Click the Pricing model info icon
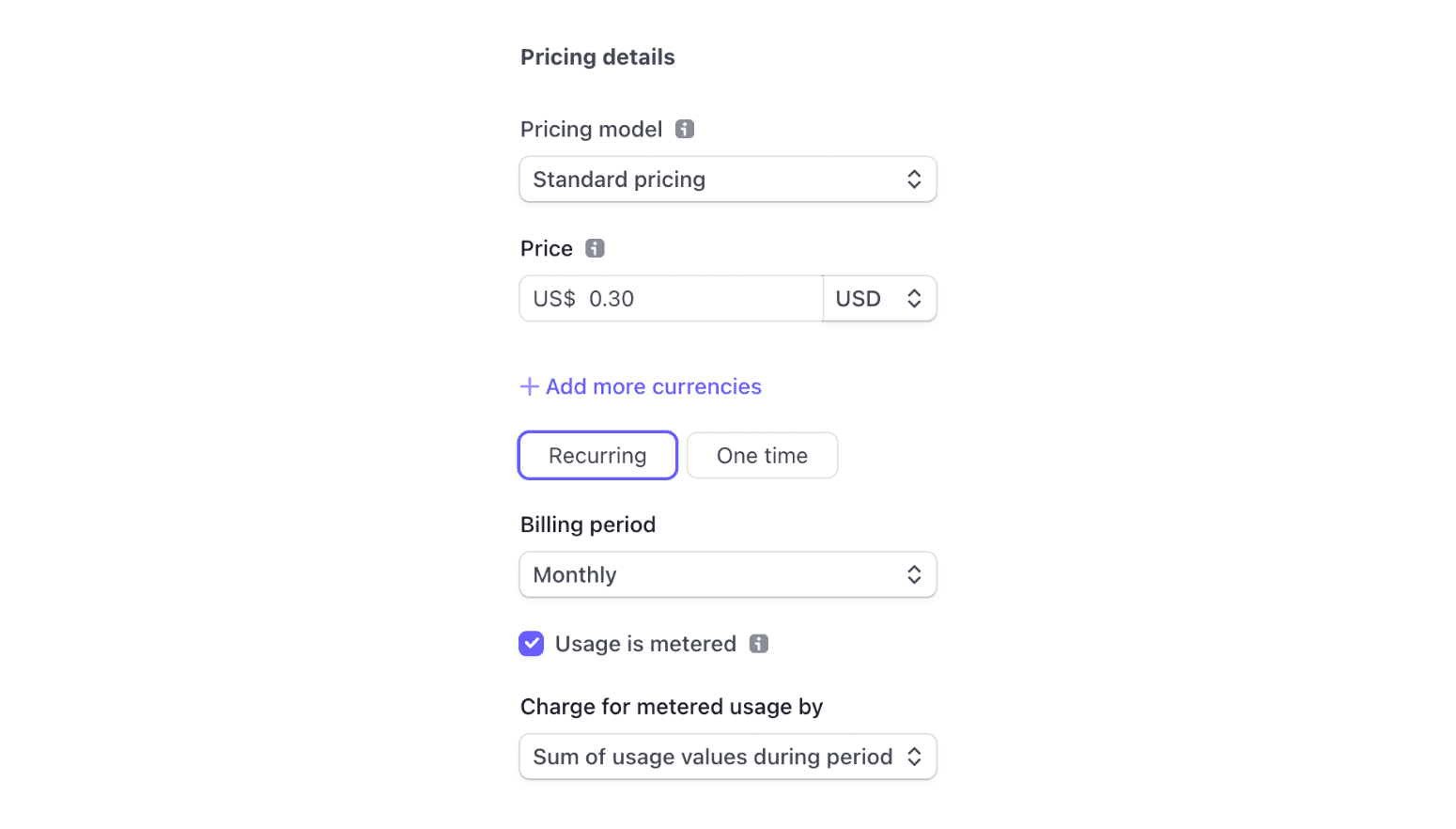The width and height of the screenshot is (1456, 829). click(685, 129)
